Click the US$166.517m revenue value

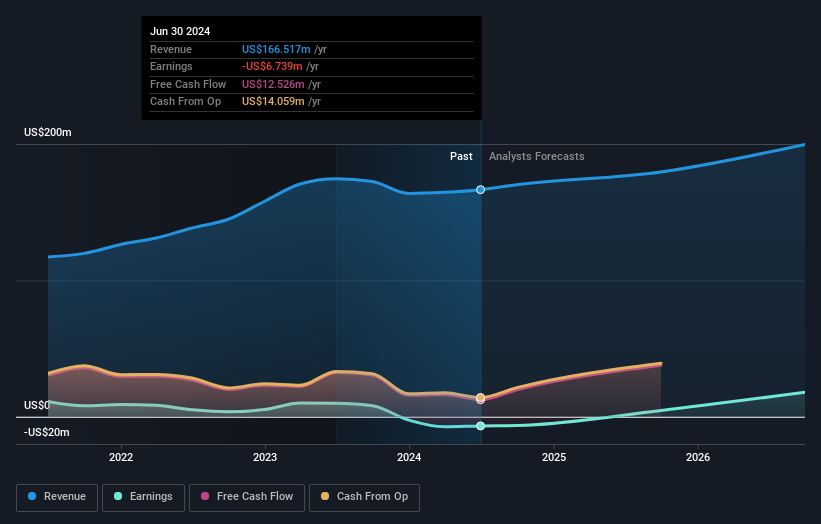pyautogui.click(x=276, y=49)
